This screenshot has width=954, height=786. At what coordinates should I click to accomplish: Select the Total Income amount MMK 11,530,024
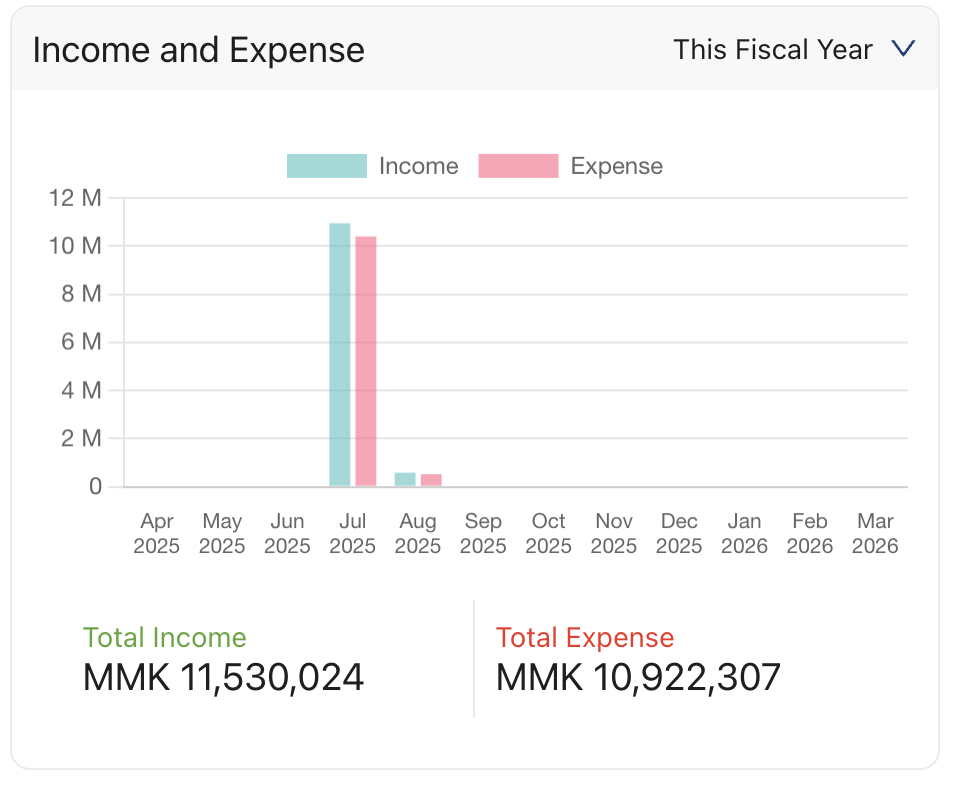(222, 677)
